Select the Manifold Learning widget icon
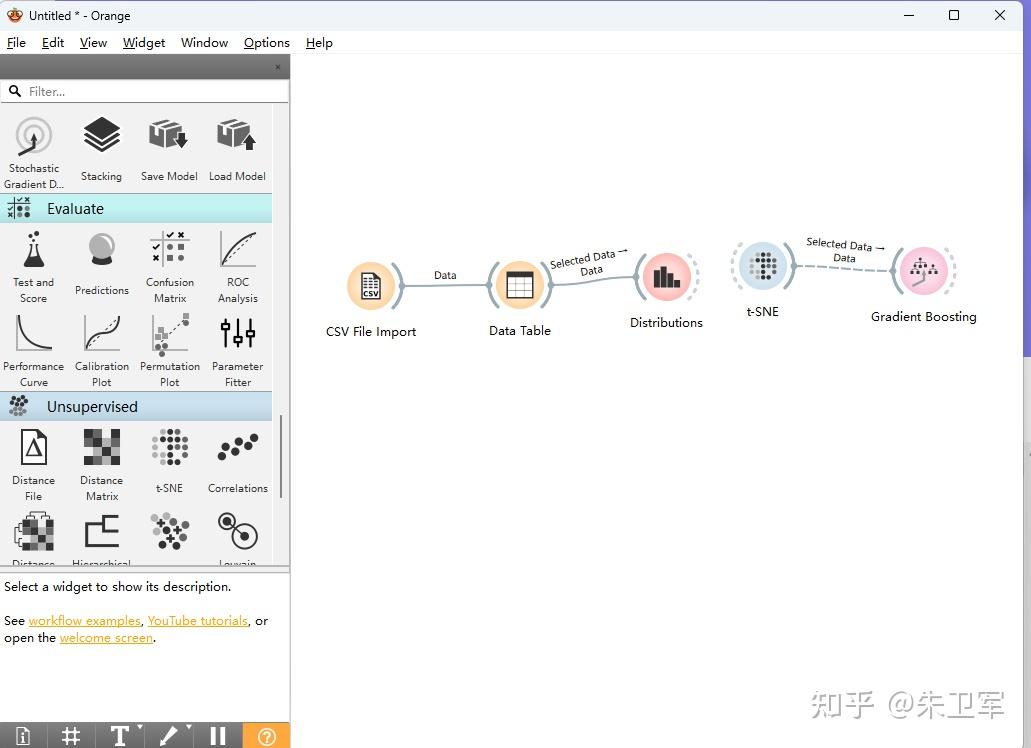Screen dimensions: 1031x748 coord(170,532)
